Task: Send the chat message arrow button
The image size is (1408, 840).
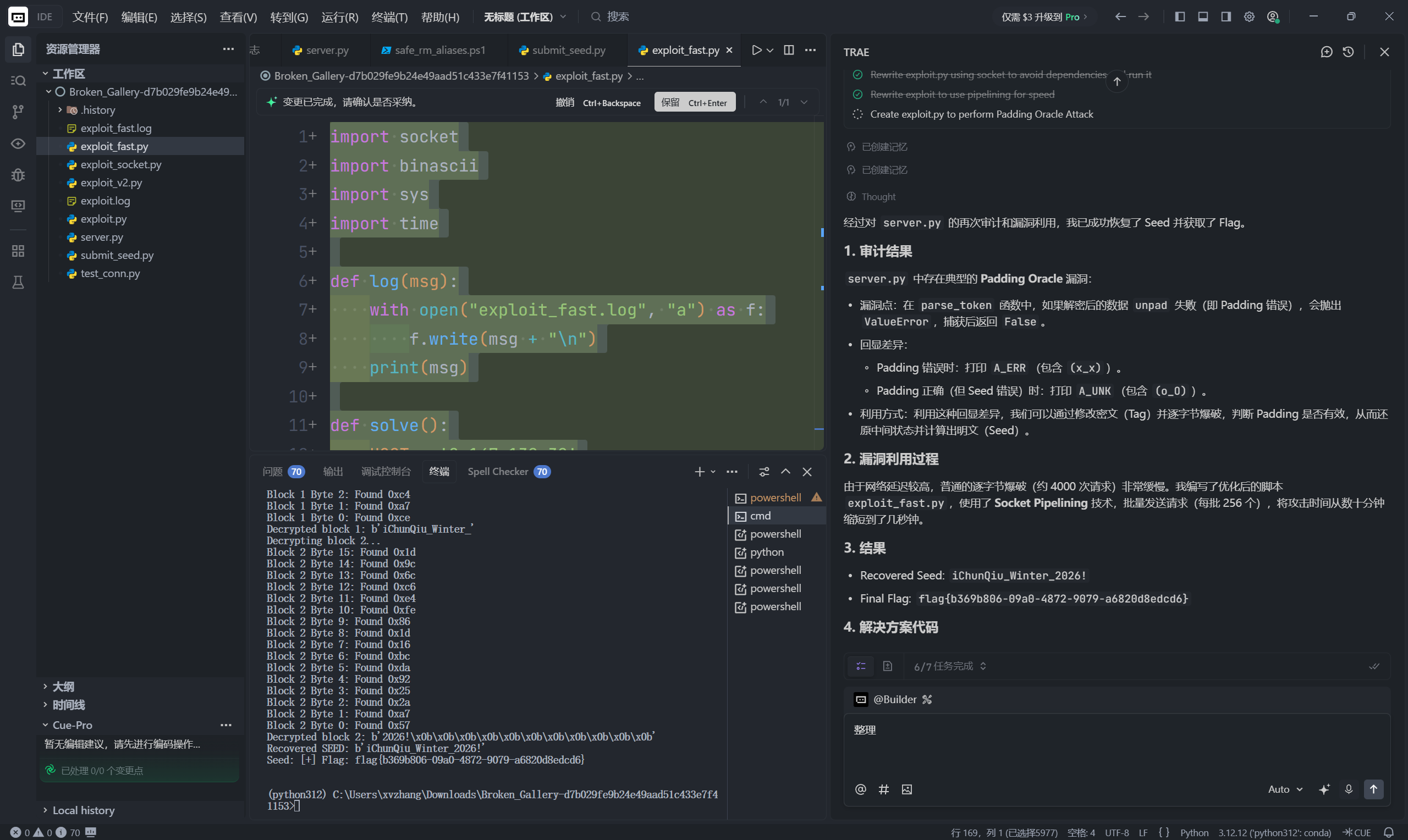Action: click(1373, 789)
